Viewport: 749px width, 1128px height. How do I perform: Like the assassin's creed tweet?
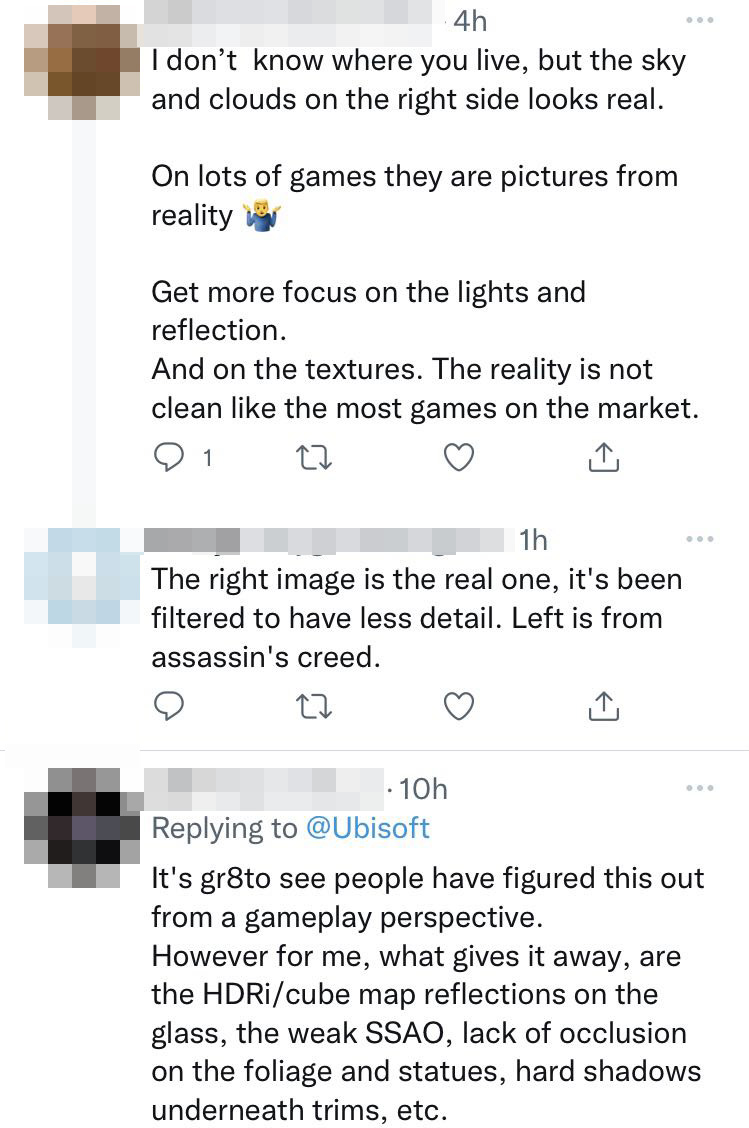458,706
